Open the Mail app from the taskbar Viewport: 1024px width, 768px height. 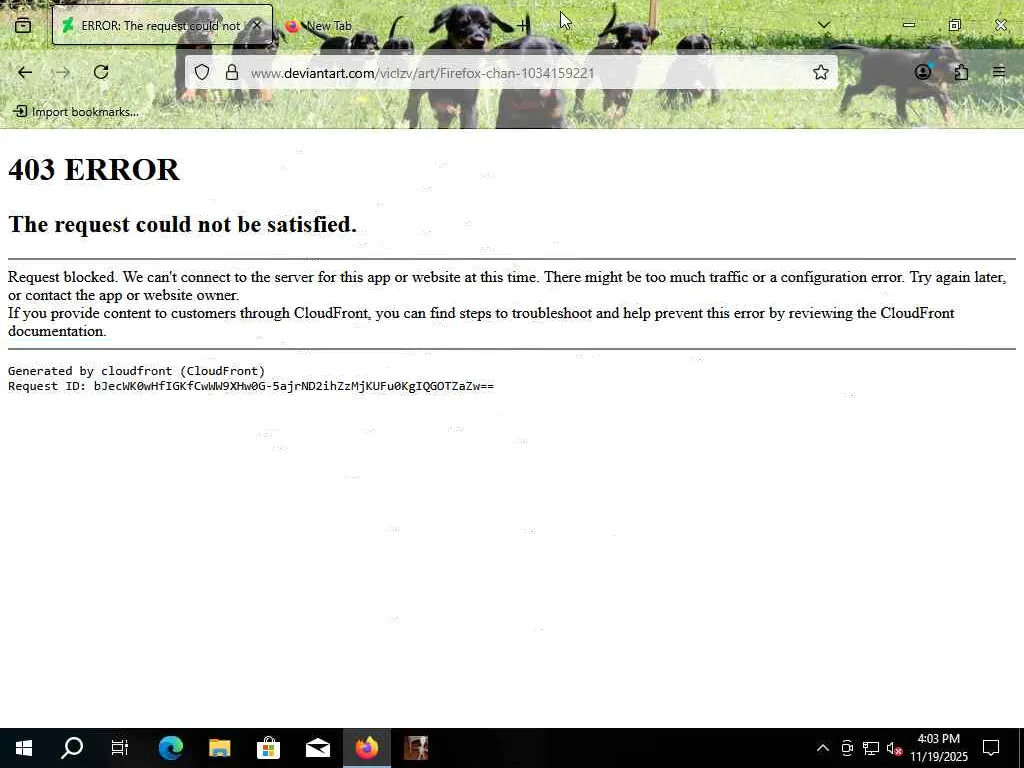pos(317,748)
